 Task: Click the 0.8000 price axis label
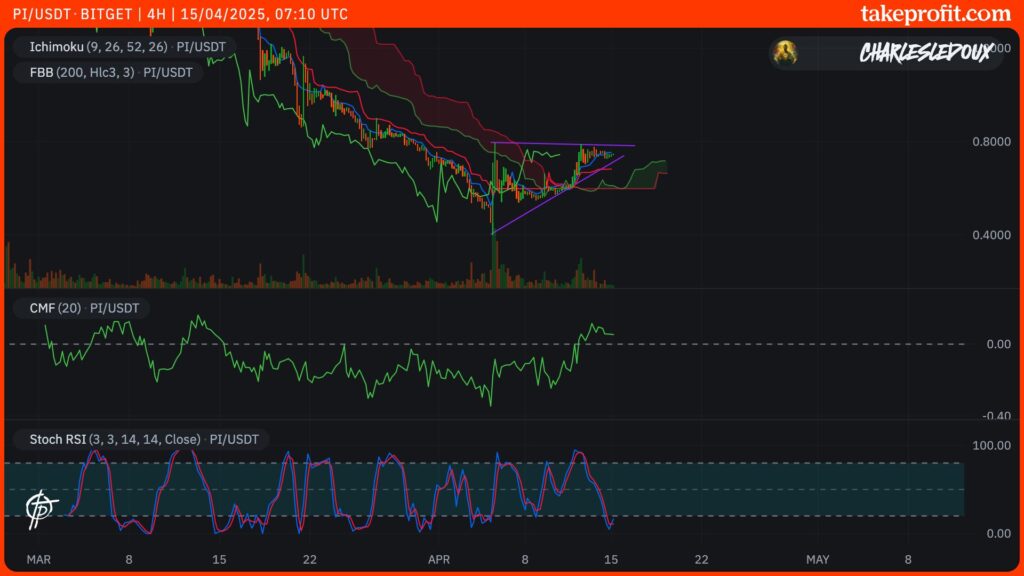click(990, 142)
